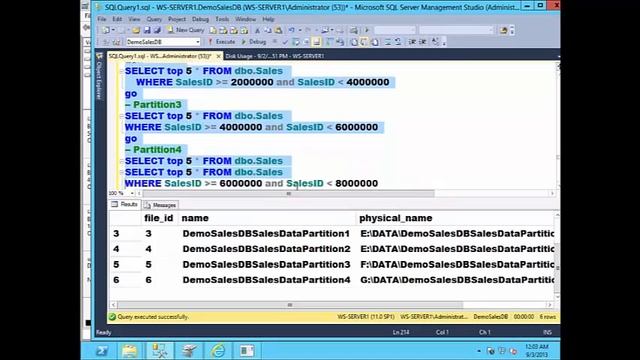Click the Undo arrow icon
This screenshot has height=360, width=640.
coord(291,30)
